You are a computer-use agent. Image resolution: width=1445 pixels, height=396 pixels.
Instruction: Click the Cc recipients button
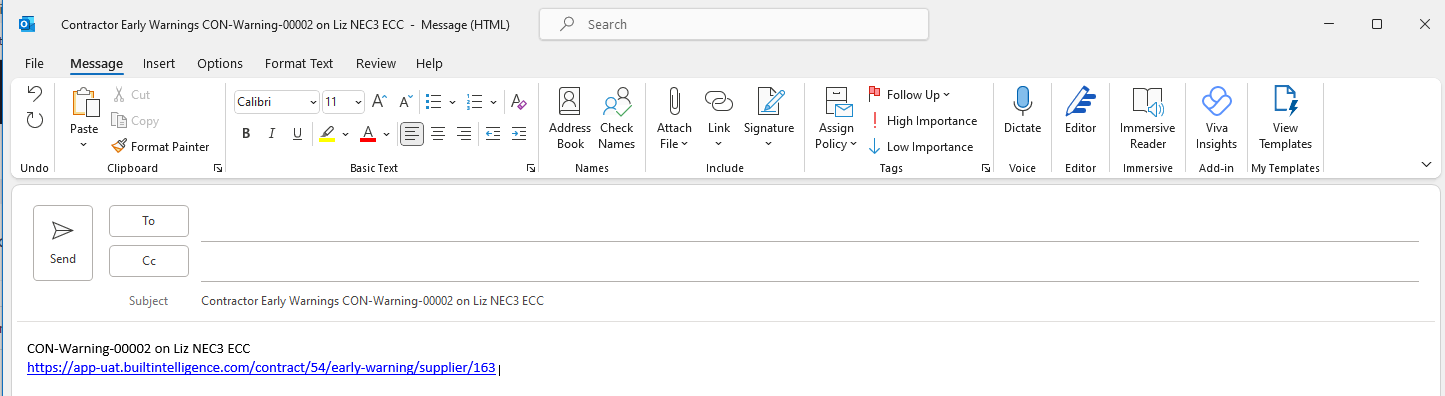coord(149,261)
